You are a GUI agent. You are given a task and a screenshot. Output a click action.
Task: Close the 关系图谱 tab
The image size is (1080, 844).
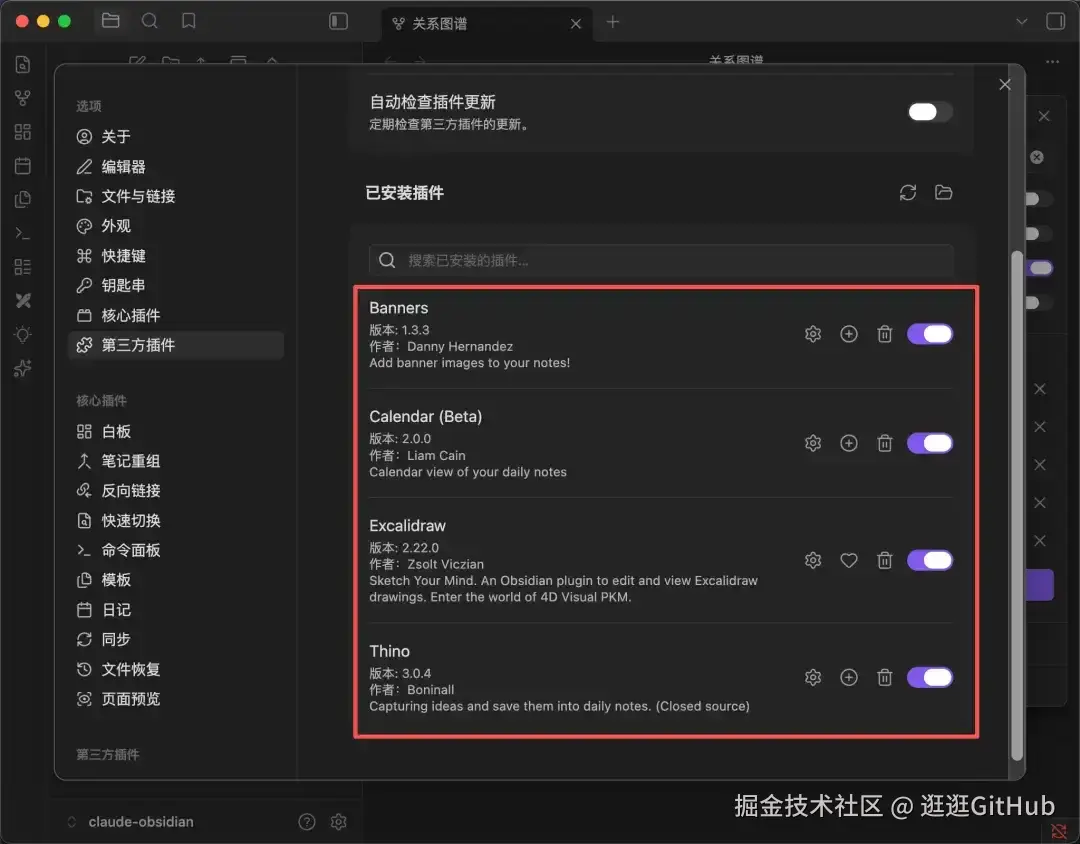pos(576,24)
